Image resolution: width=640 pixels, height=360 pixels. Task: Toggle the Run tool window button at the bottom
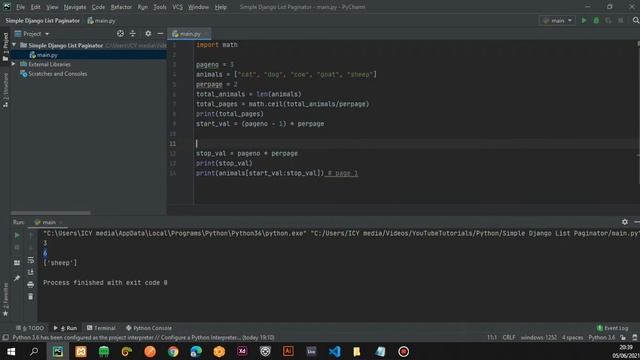(x=65, y=328)
